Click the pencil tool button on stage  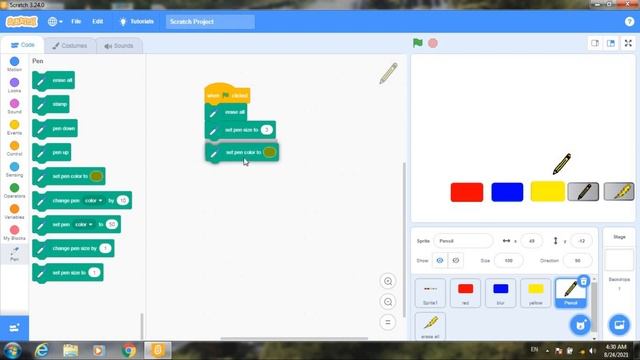(x=583, y=192)
